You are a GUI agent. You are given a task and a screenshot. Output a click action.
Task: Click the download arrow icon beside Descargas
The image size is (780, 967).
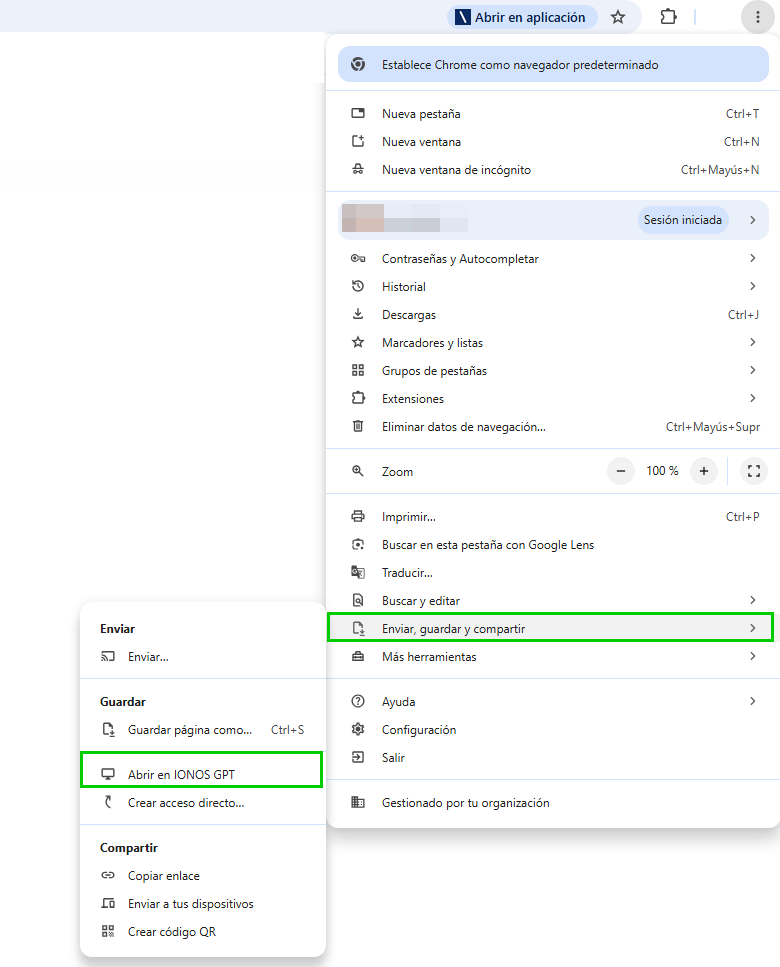tap(358, 314)
